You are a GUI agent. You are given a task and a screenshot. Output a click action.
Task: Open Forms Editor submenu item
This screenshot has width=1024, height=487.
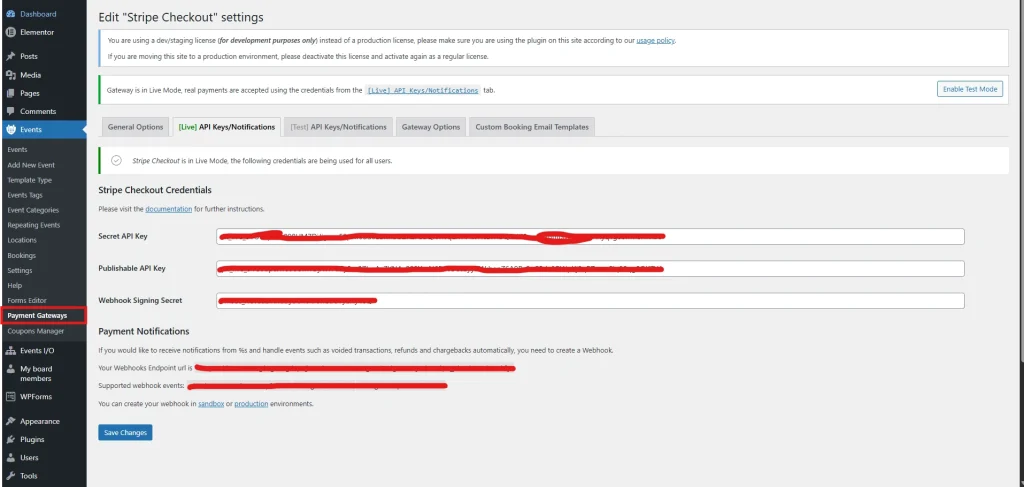point(27,300)
